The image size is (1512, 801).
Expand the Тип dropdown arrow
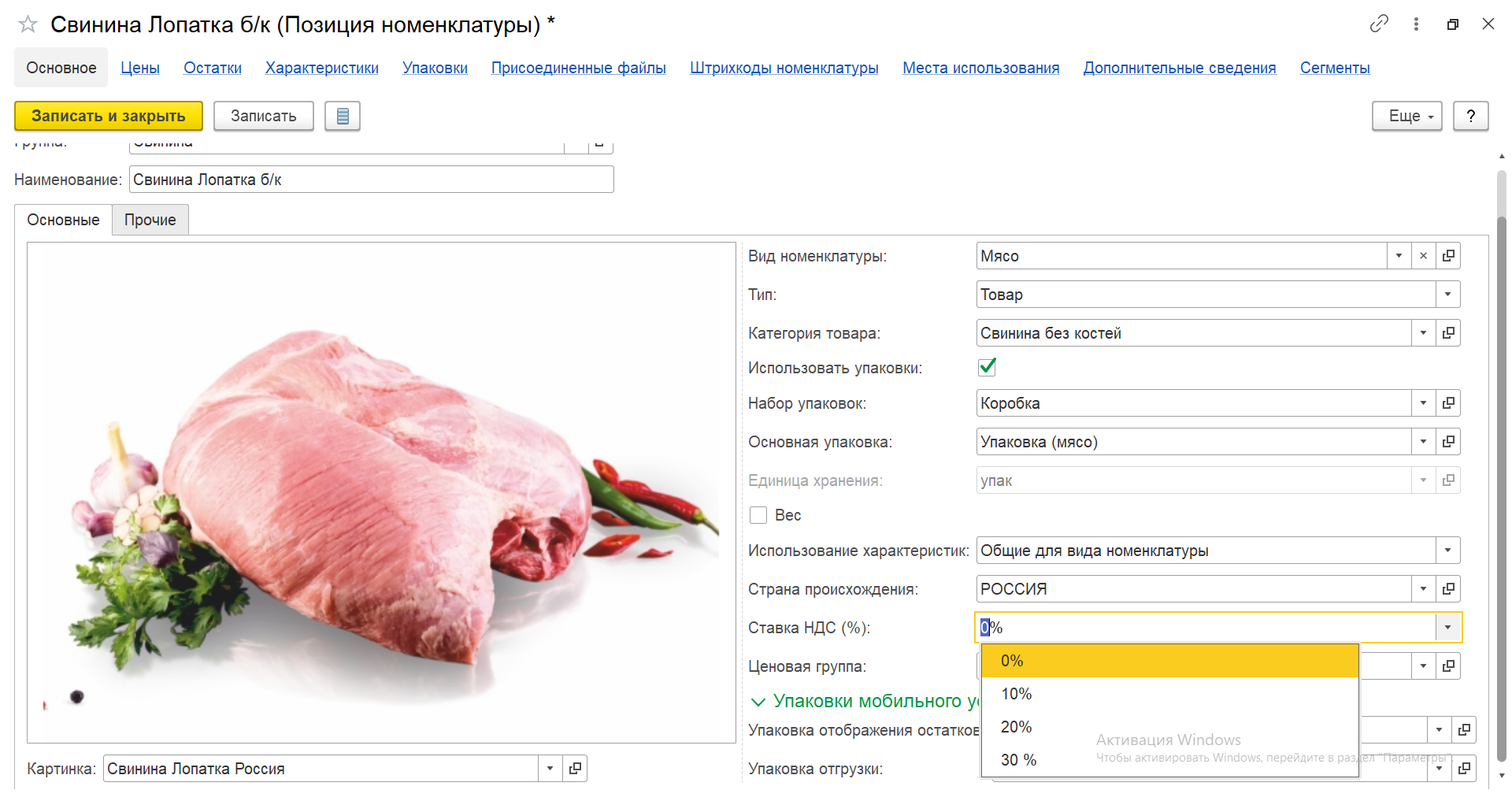[1447, 295]
